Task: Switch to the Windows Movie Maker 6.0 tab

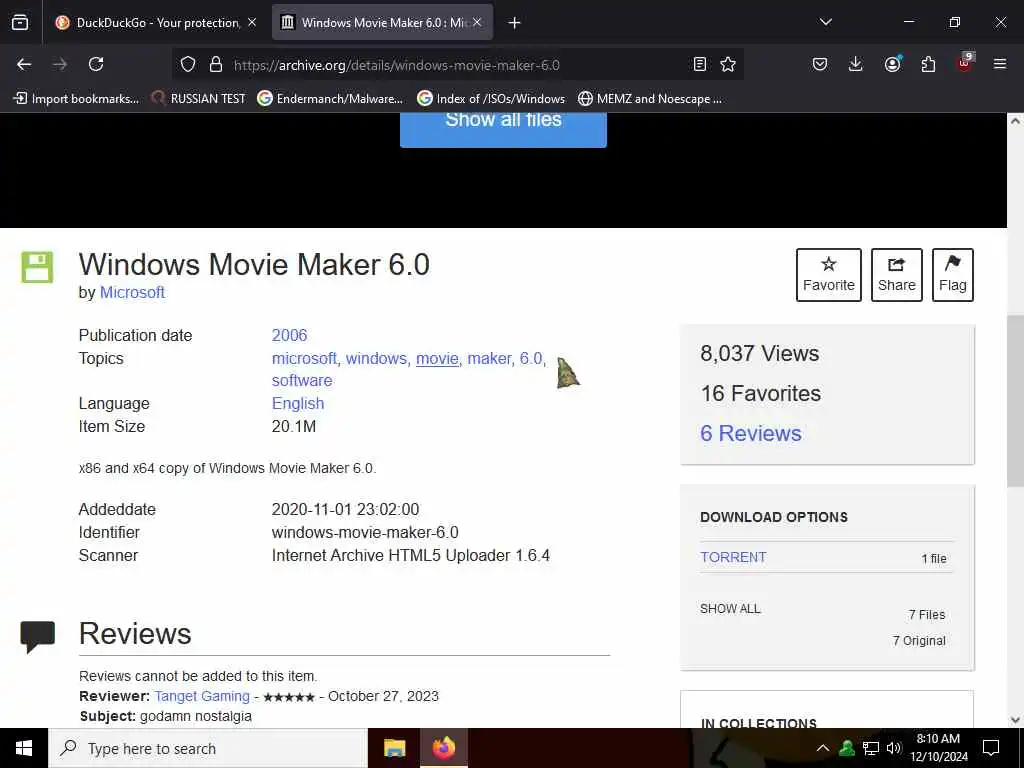Action: 383,22
